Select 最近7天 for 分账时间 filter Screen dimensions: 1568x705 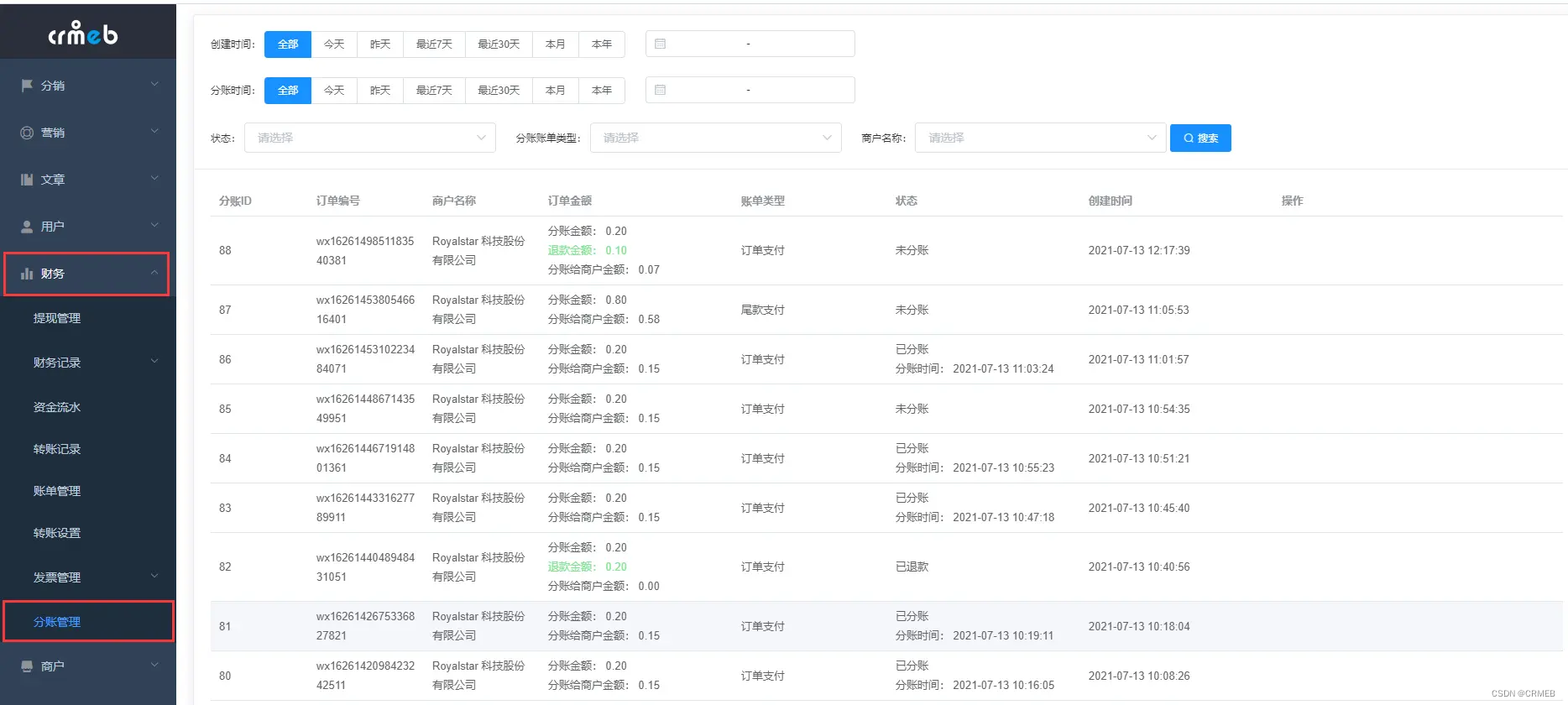[x=434, y=90]
